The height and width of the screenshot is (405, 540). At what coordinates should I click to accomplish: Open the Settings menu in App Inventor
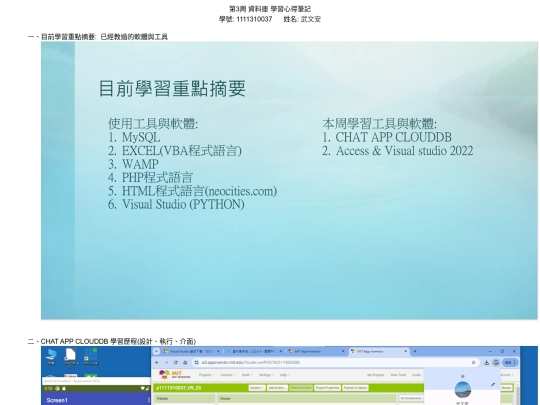(266, 375)
